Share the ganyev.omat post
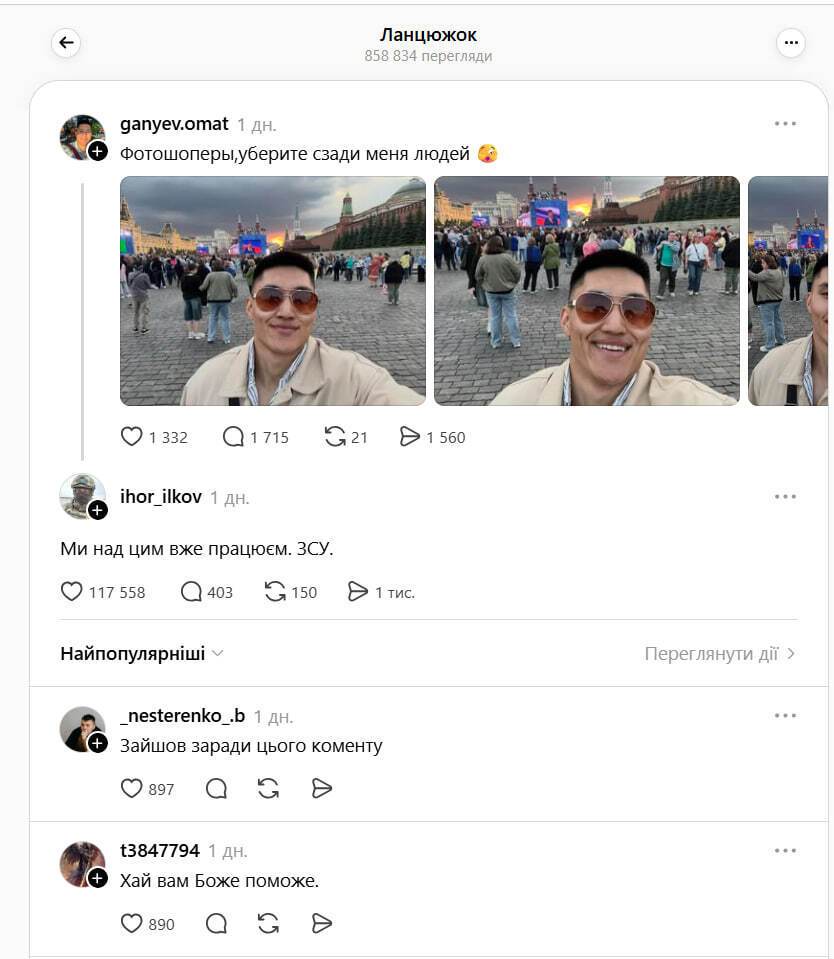The height and width of the screenshot is (959, 834). pos(409,437)
